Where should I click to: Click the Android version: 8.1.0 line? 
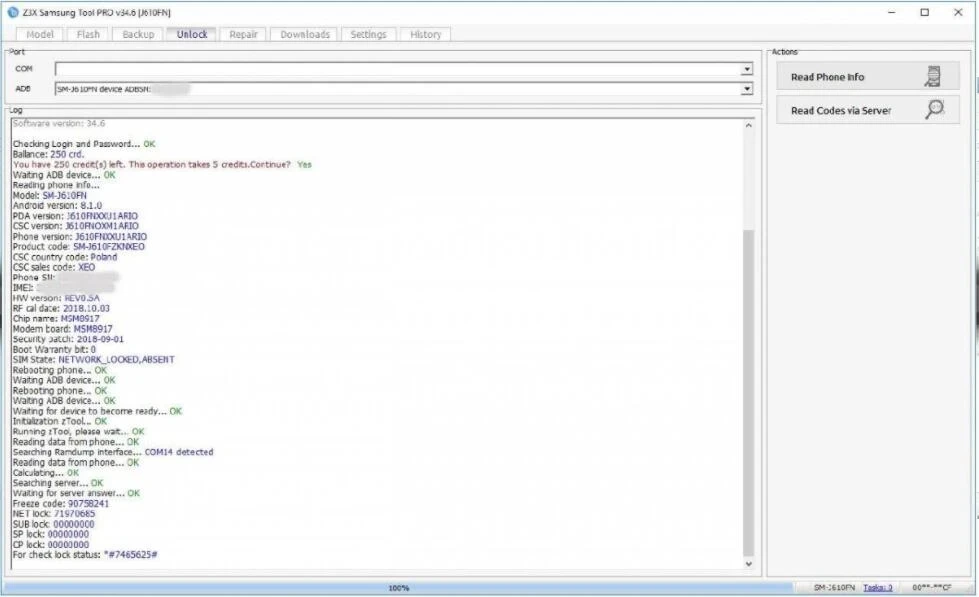tap(57, 205)
